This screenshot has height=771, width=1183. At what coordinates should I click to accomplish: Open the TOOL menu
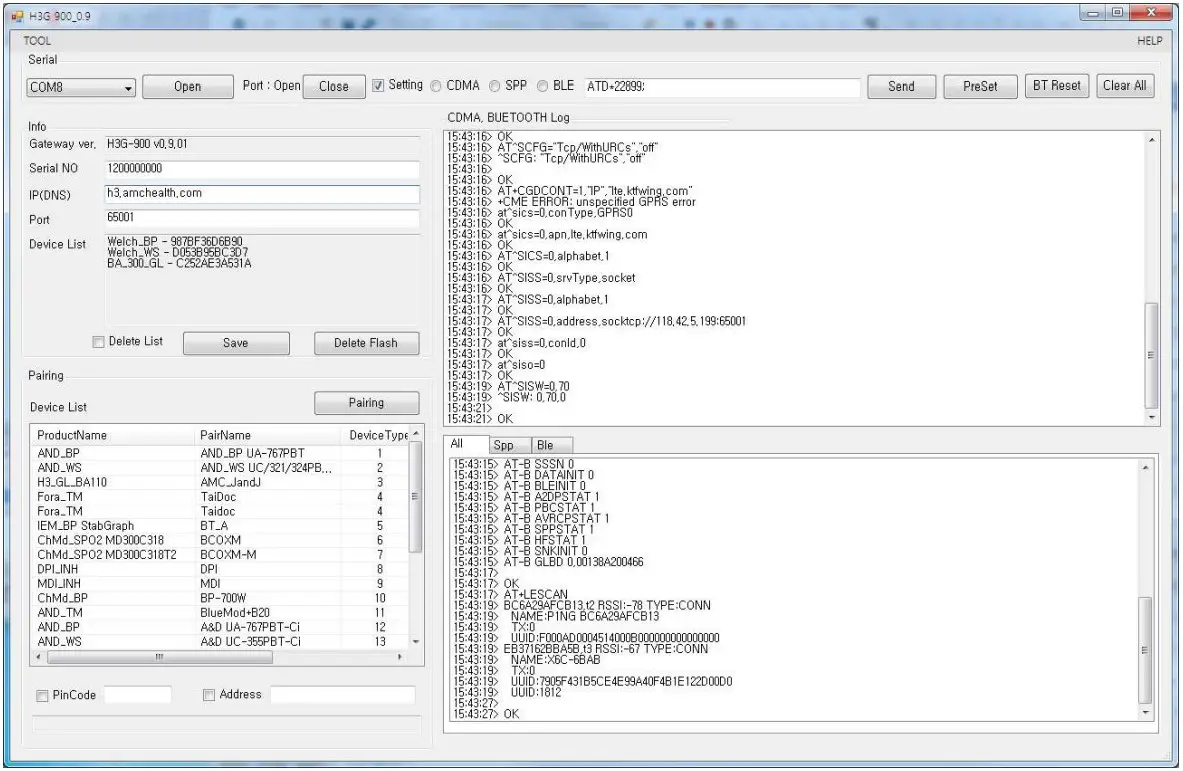[x=37, y=41]
